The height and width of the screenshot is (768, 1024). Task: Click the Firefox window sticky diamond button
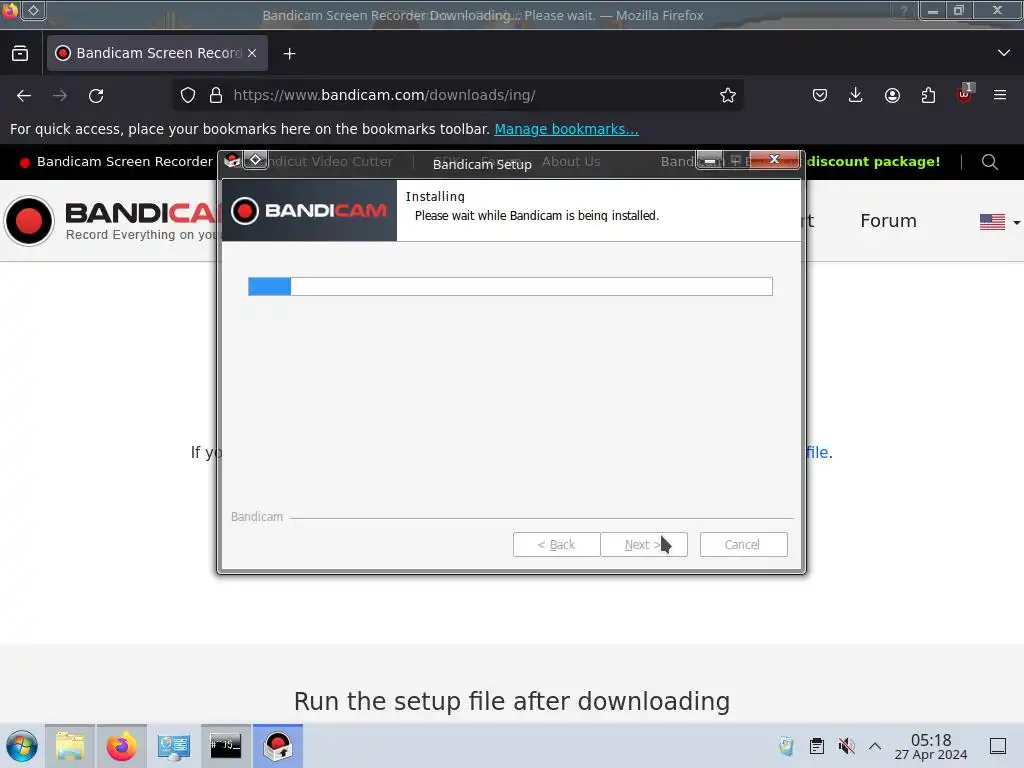(x=33, y=10)
